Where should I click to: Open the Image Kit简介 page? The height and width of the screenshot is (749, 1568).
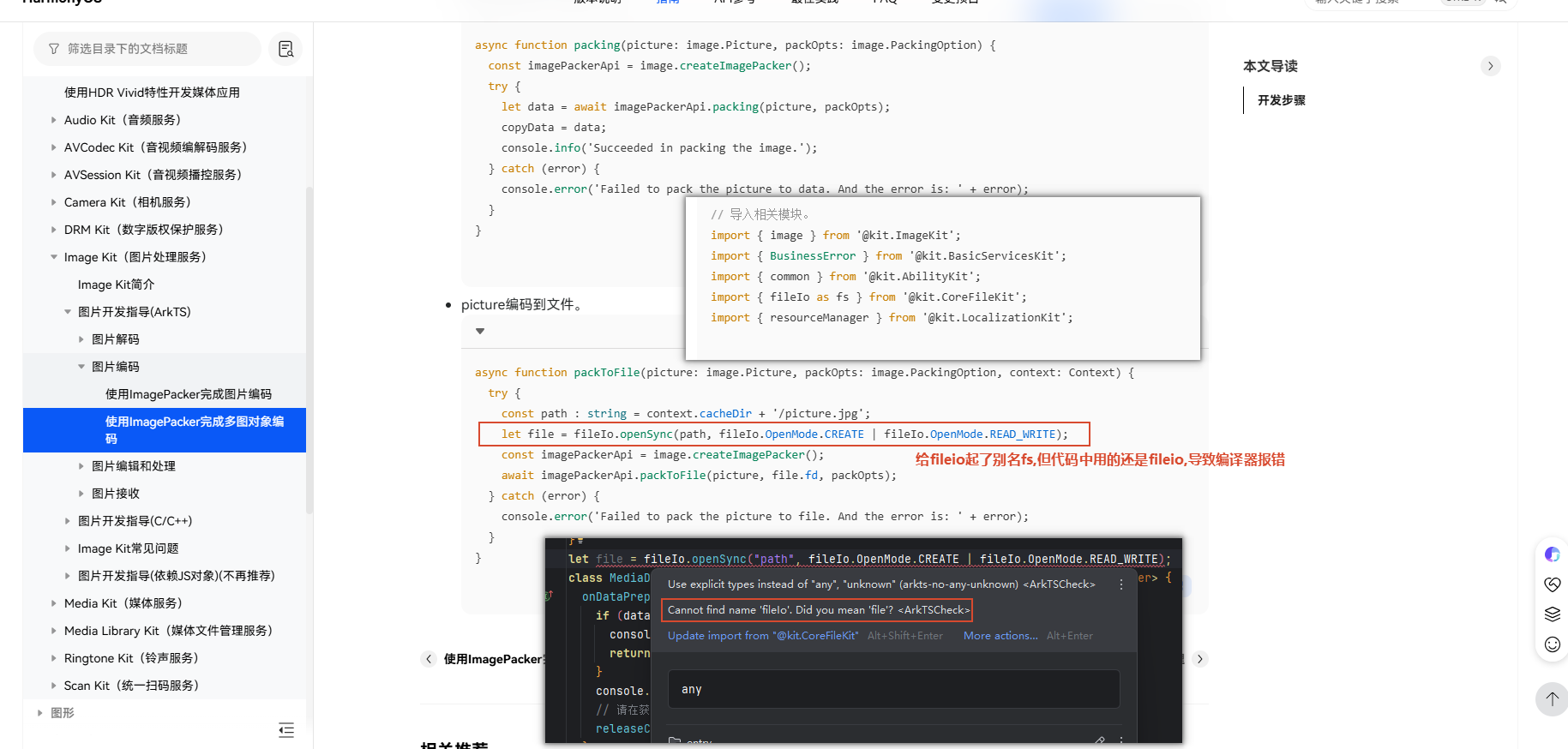coord(116,285)
